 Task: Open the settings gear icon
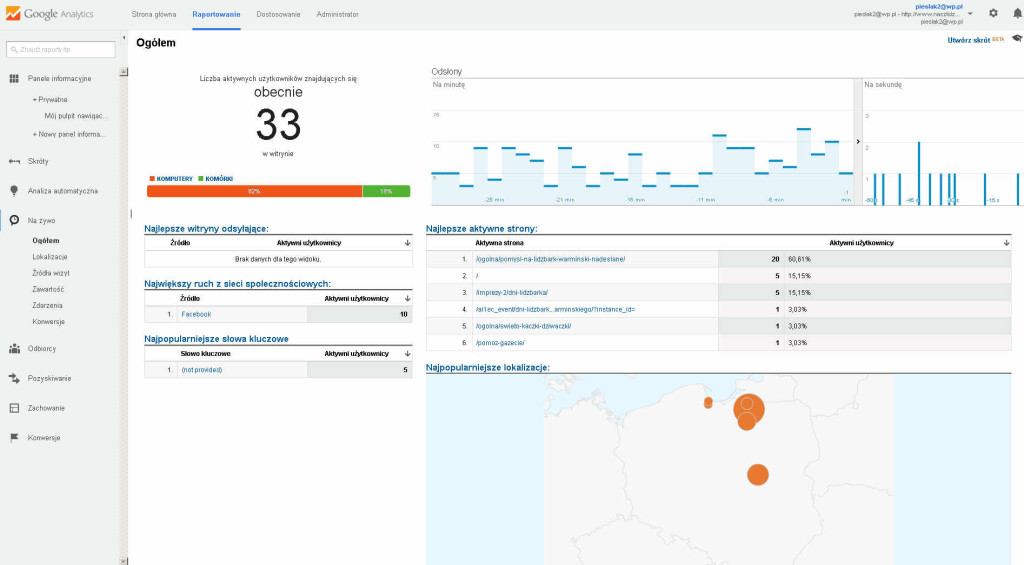click(x=993, y=13)
